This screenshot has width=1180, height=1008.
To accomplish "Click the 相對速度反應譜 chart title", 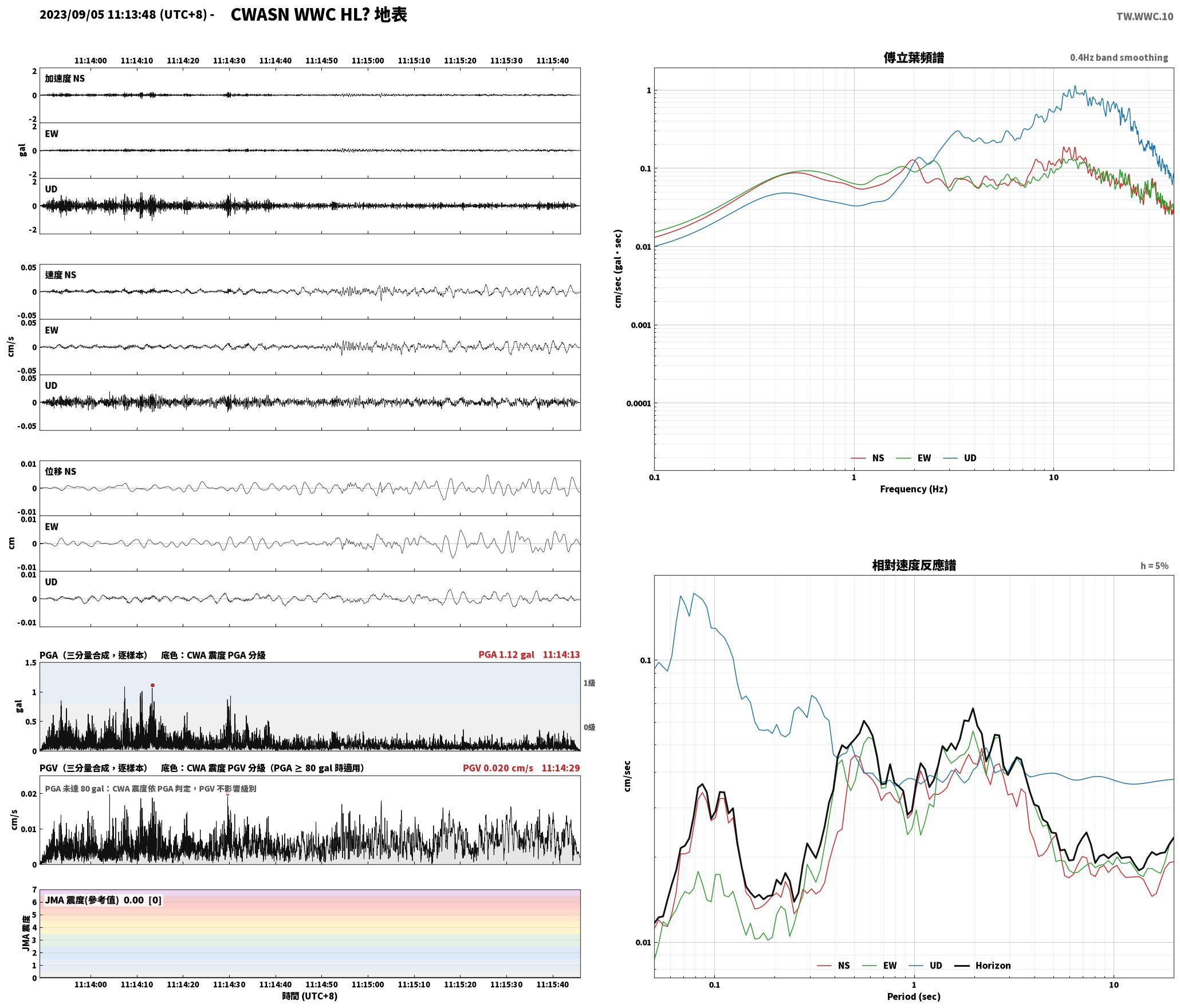I will click(914, 565).
